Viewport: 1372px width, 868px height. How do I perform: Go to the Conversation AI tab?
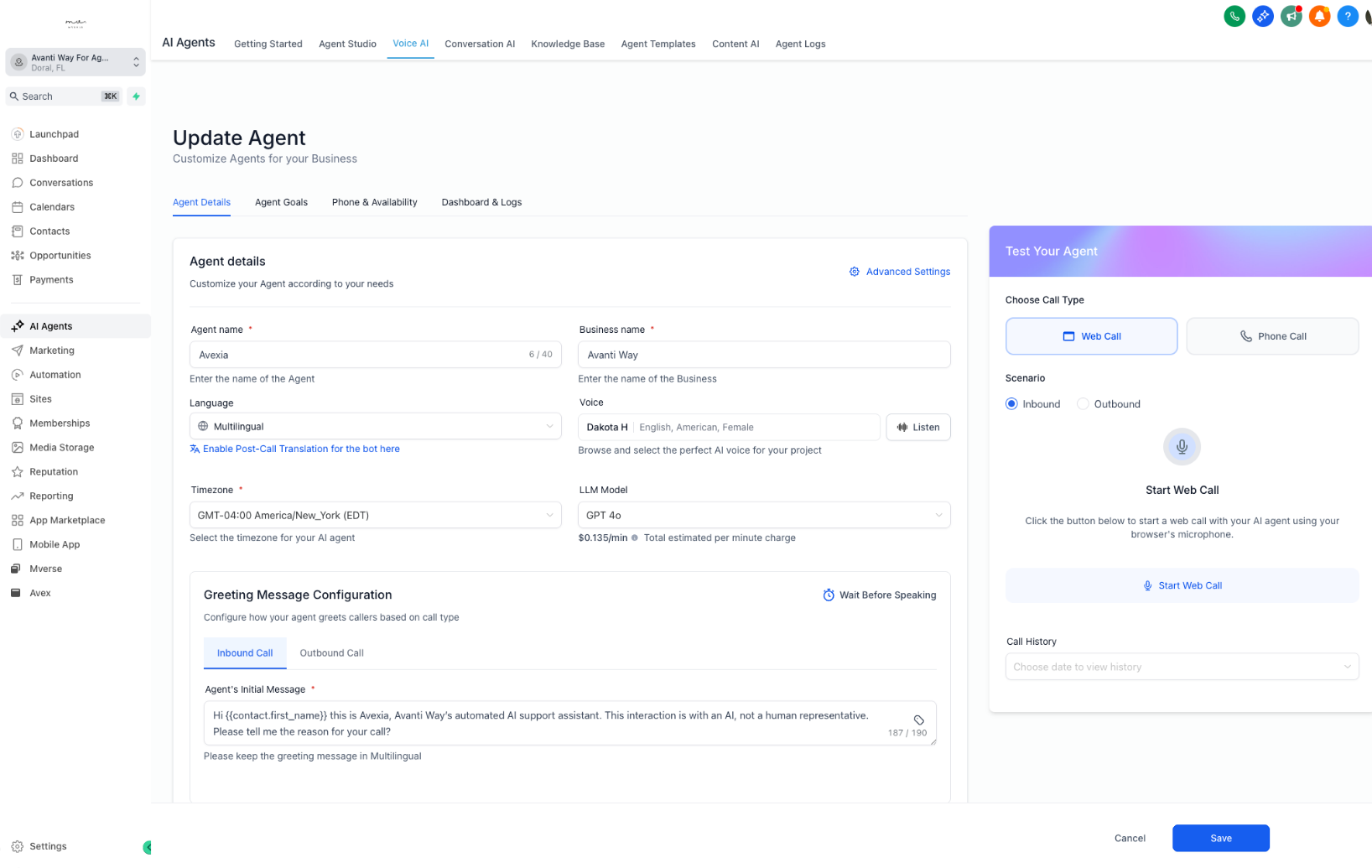coord(480,44)
